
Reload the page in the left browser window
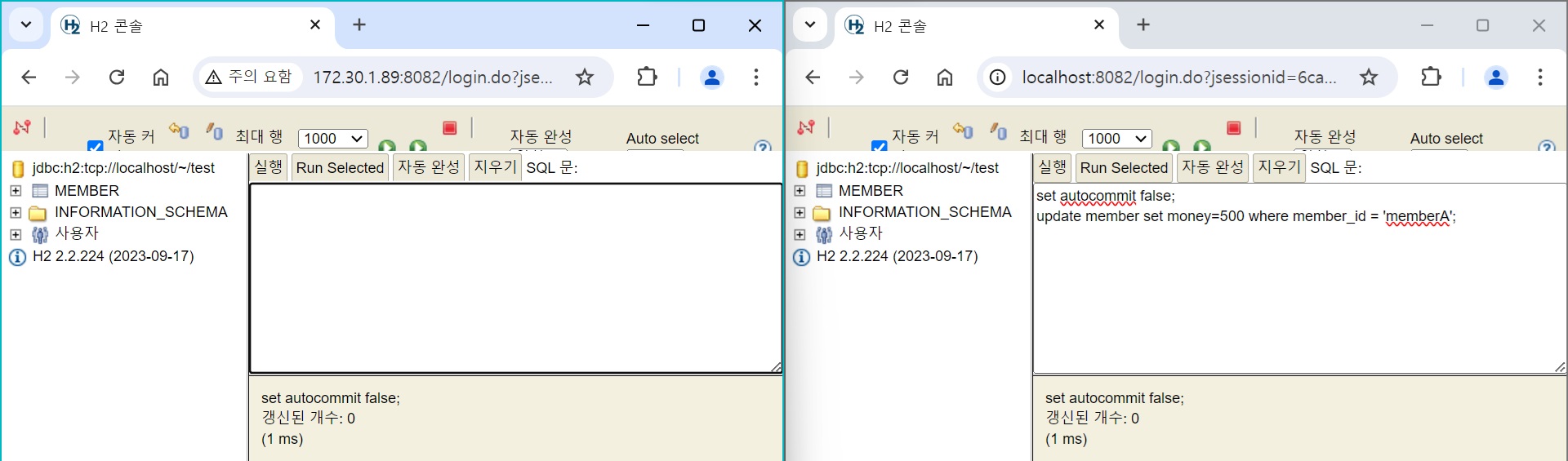point(117,77)
